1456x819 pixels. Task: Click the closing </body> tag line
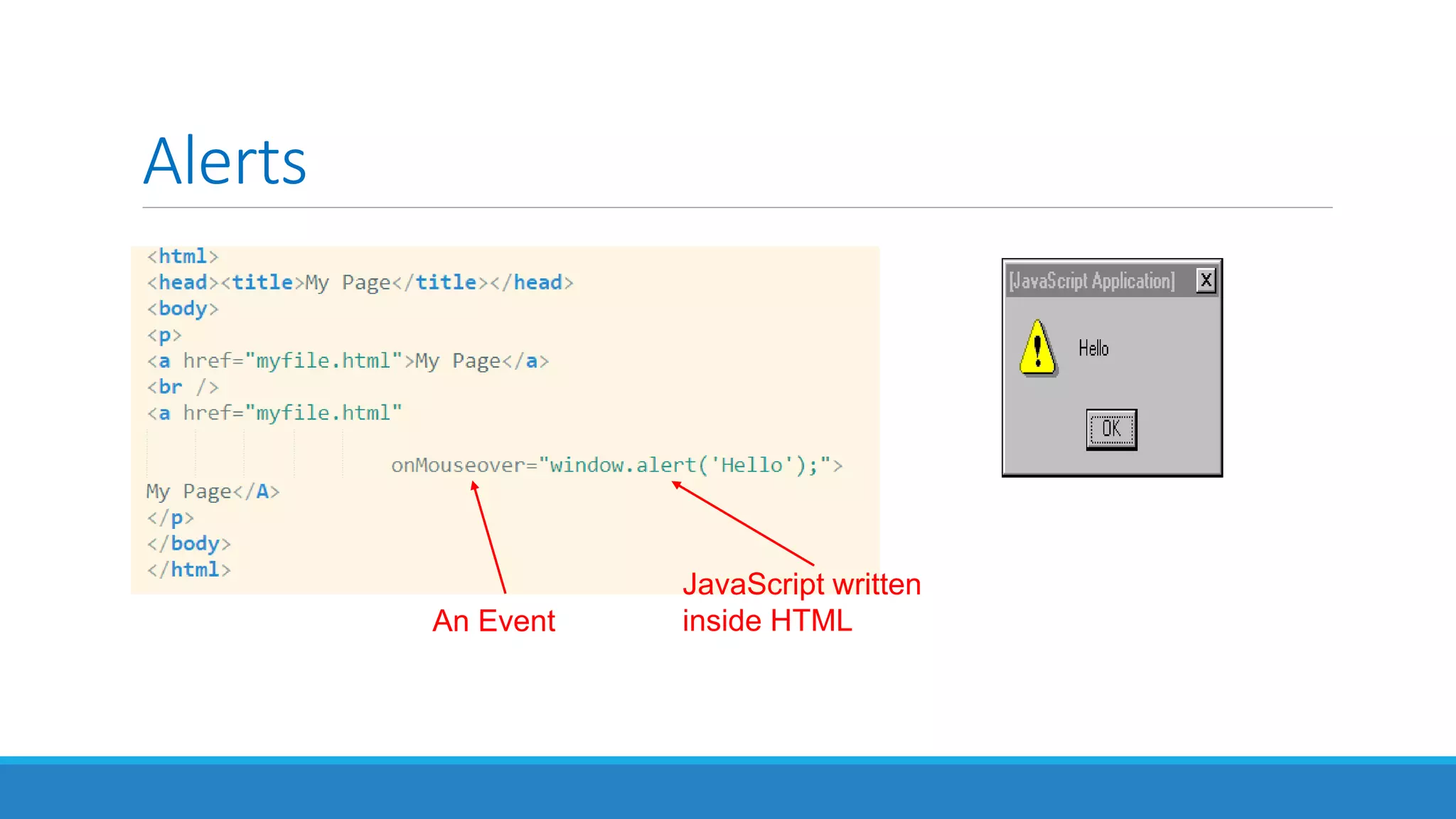[188, 543]
